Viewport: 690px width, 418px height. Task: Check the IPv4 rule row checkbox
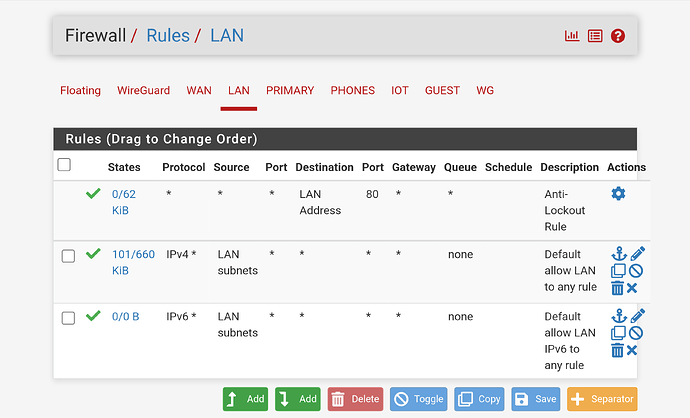(x=68, y=256)
